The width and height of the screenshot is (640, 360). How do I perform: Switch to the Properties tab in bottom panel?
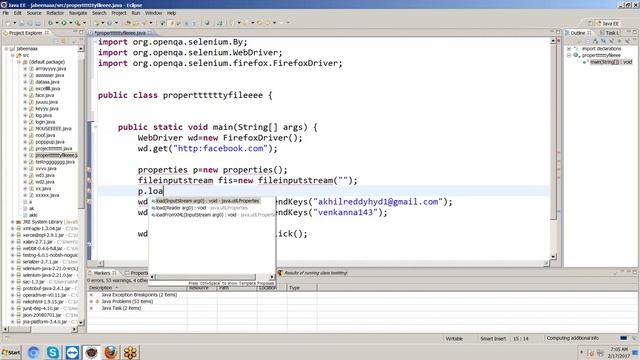tap(137, 273)
